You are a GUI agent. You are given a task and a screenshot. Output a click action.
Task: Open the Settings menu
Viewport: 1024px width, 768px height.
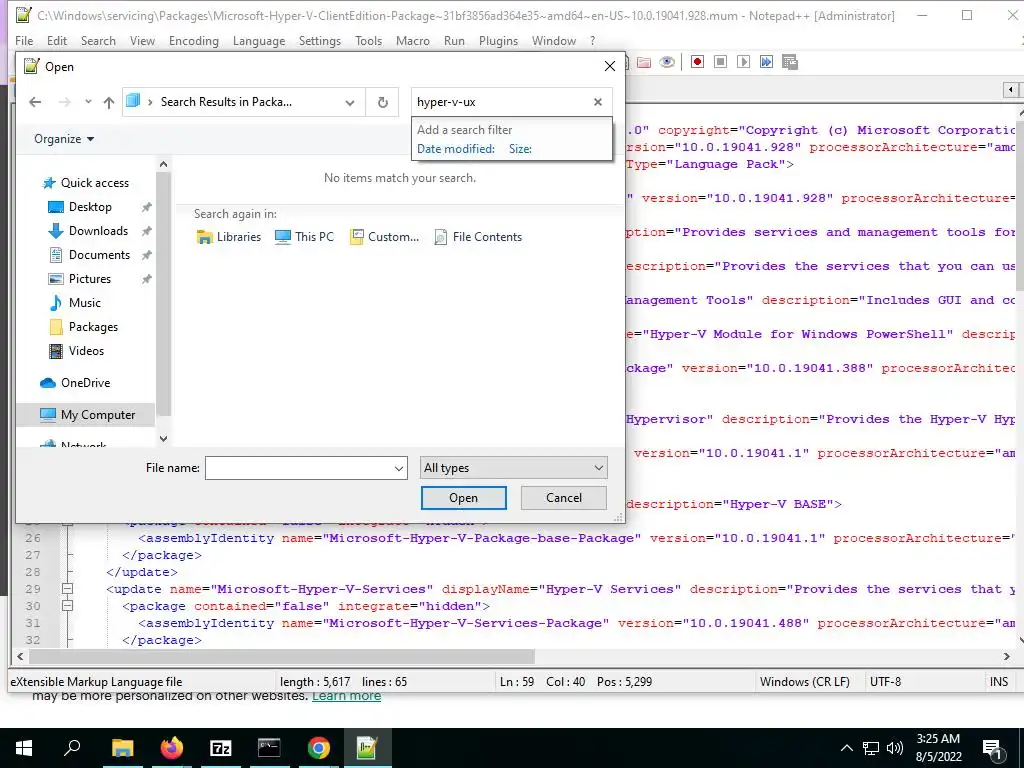[320, 40]
